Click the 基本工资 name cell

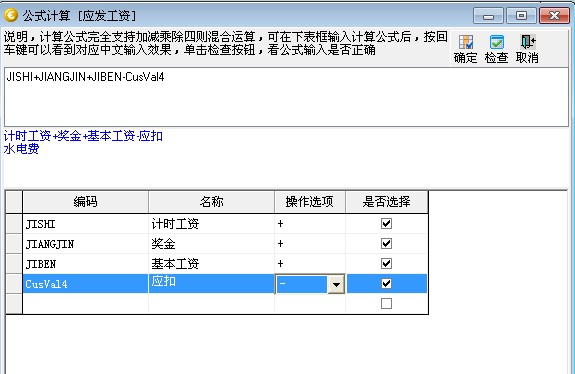click(212, 264)
